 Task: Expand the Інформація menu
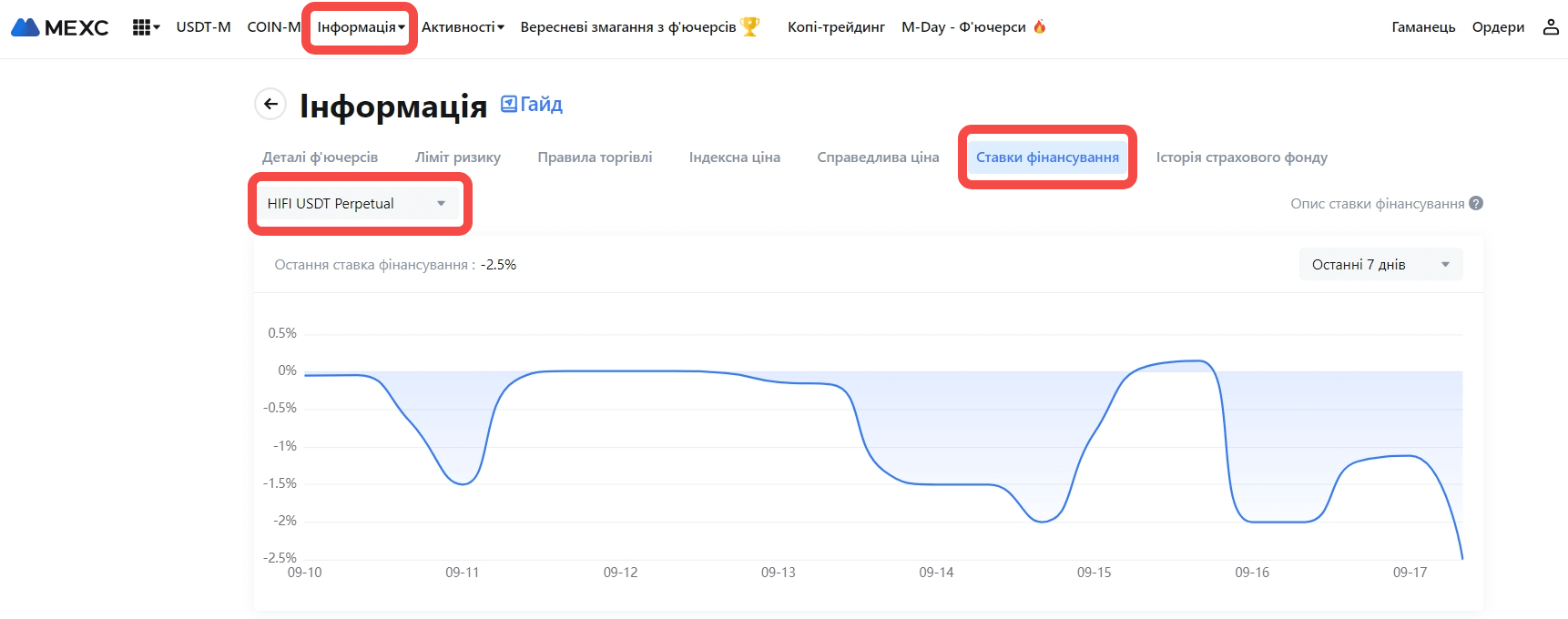(x=361, y=27)
